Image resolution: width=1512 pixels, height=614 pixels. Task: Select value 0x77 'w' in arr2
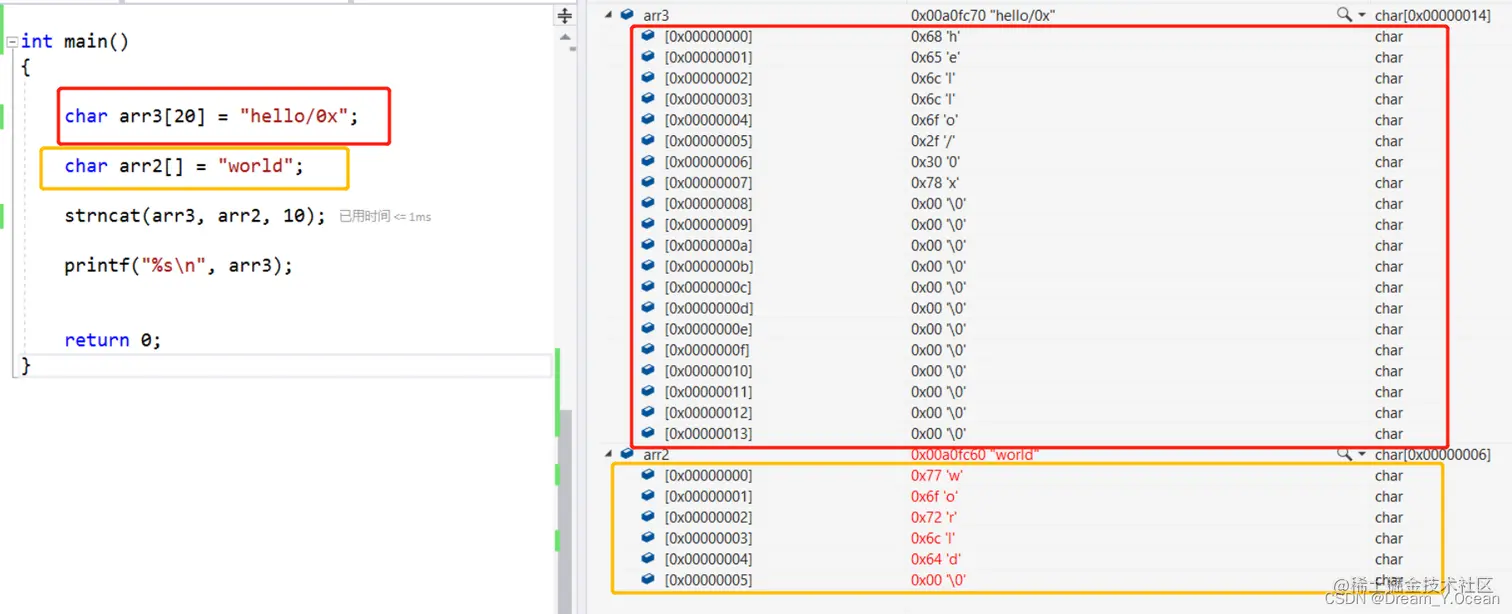936,475
